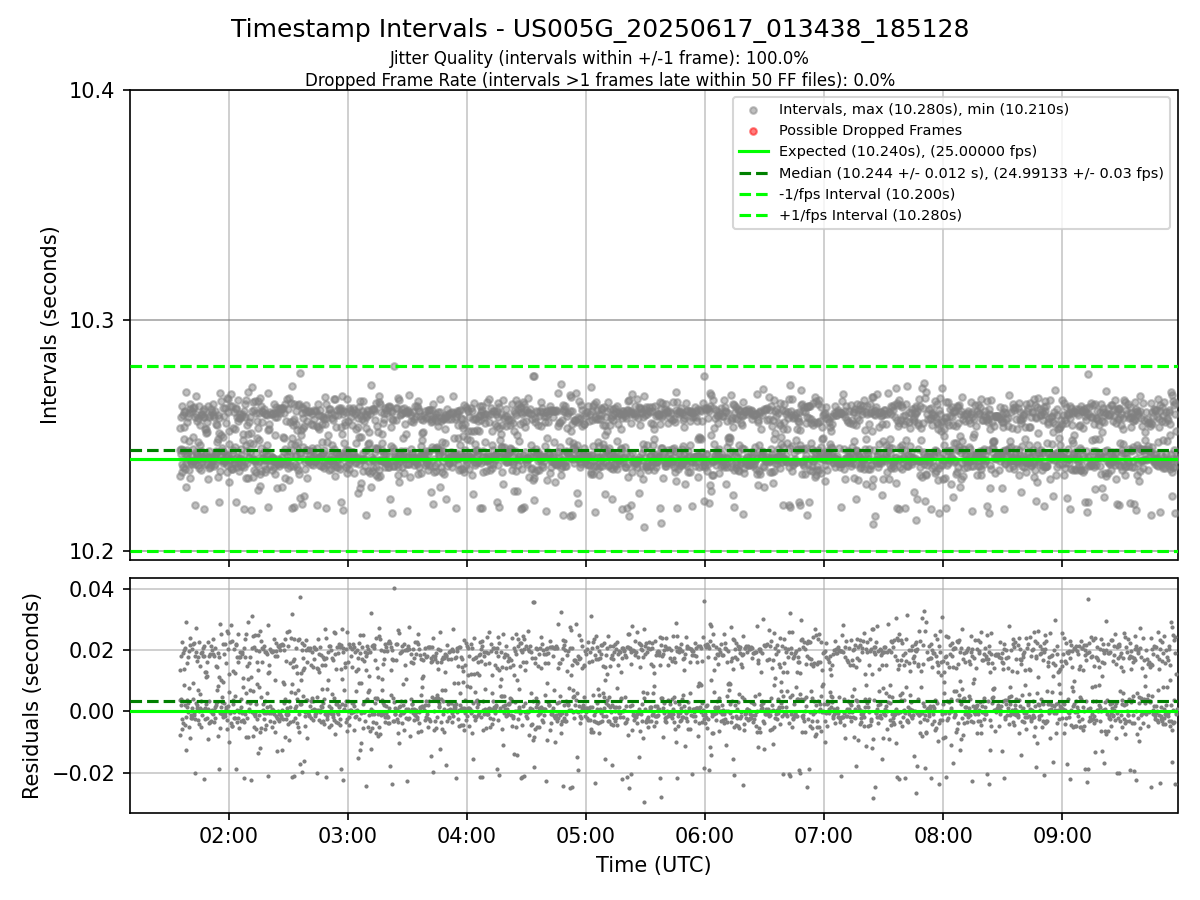Click the 06:00 time tick label

(705, 834)
